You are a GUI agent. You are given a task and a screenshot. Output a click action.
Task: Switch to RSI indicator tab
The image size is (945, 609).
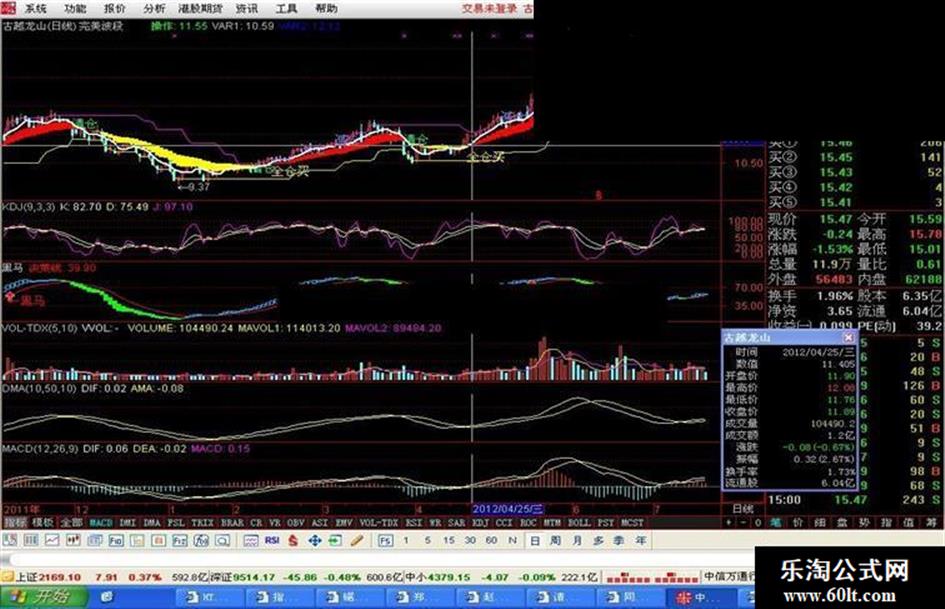pos(413,523)
